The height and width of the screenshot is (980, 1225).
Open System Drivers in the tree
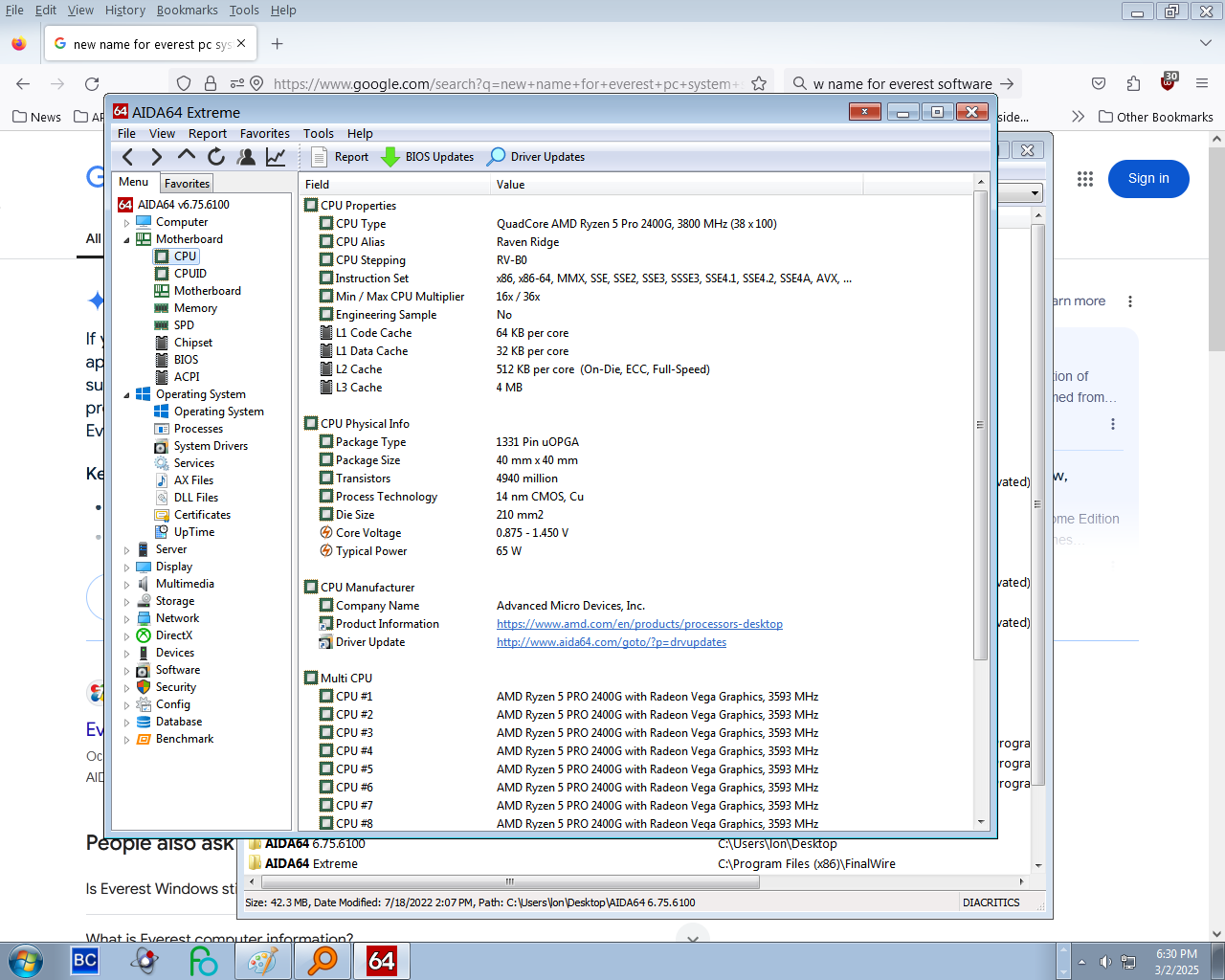tap(211, 446)
